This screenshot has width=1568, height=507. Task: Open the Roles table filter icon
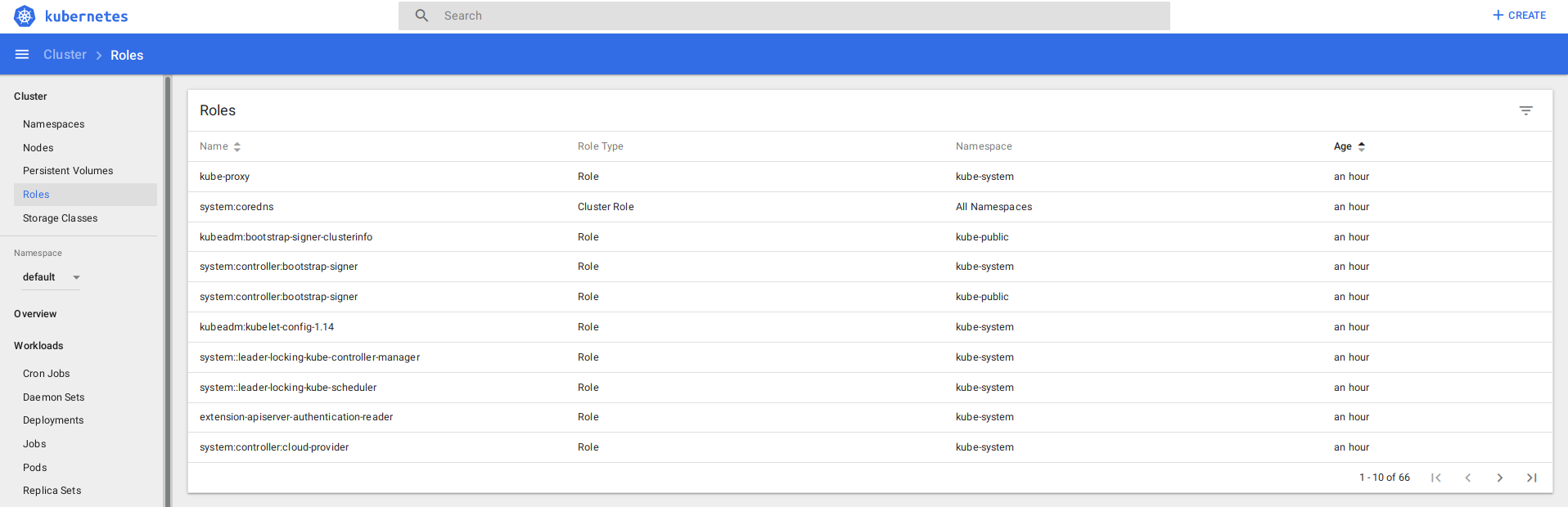pos(1525,110)
